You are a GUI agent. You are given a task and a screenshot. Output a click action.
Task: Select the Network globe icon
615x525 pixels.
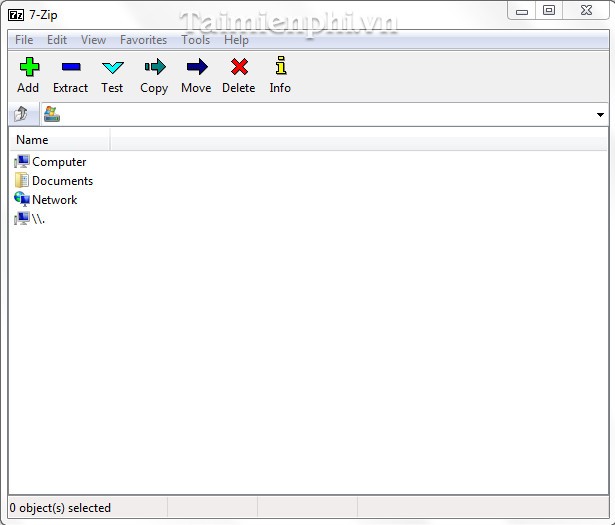click(x=22, y=199)
